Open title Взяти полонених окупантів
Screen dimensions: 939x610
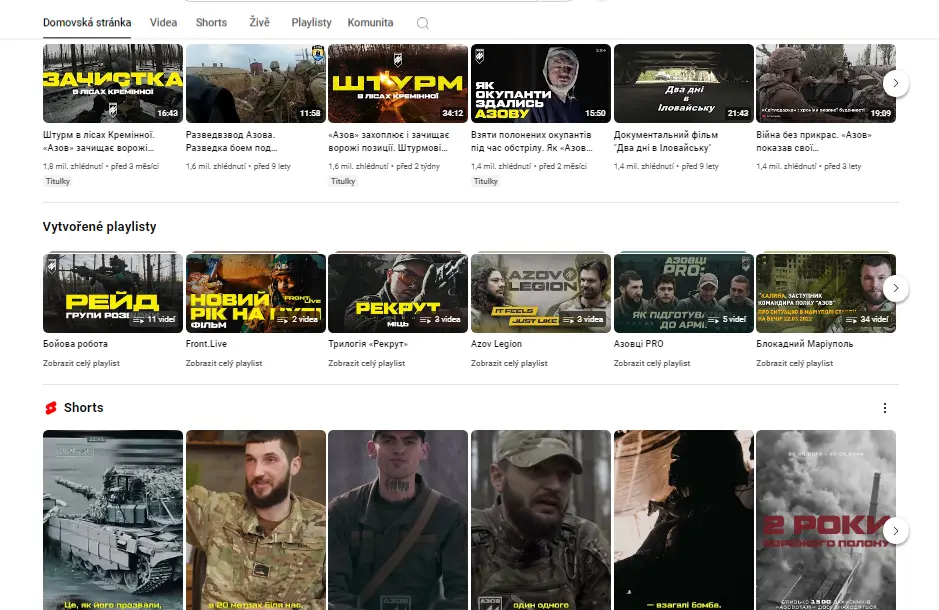tap(532, 141)
